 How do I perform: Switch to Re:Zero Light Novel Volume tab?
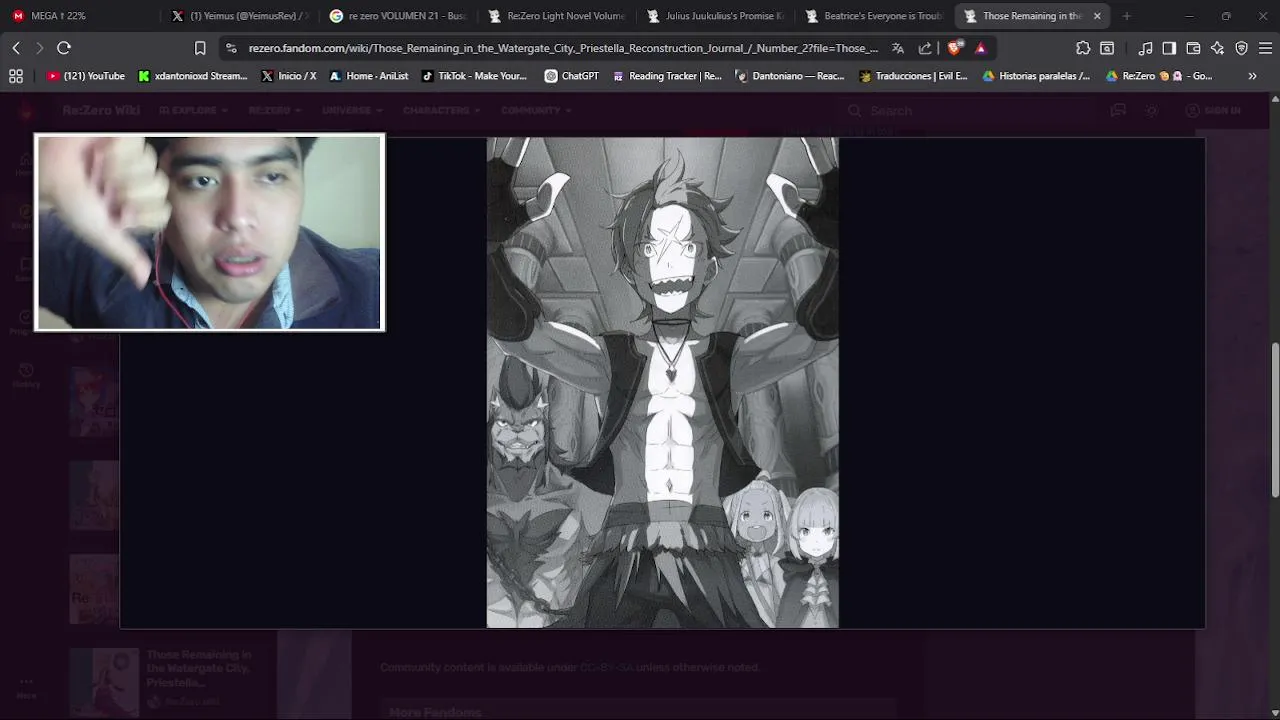tap(556, 16)
